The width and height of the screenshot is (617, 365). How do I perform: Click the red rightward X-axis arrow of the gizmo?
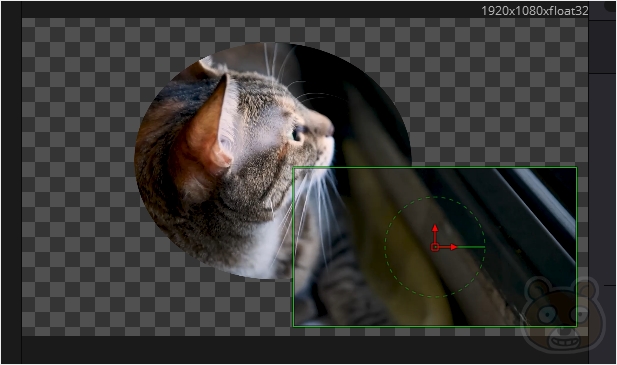pyautogui.click(x=449, y=247)
